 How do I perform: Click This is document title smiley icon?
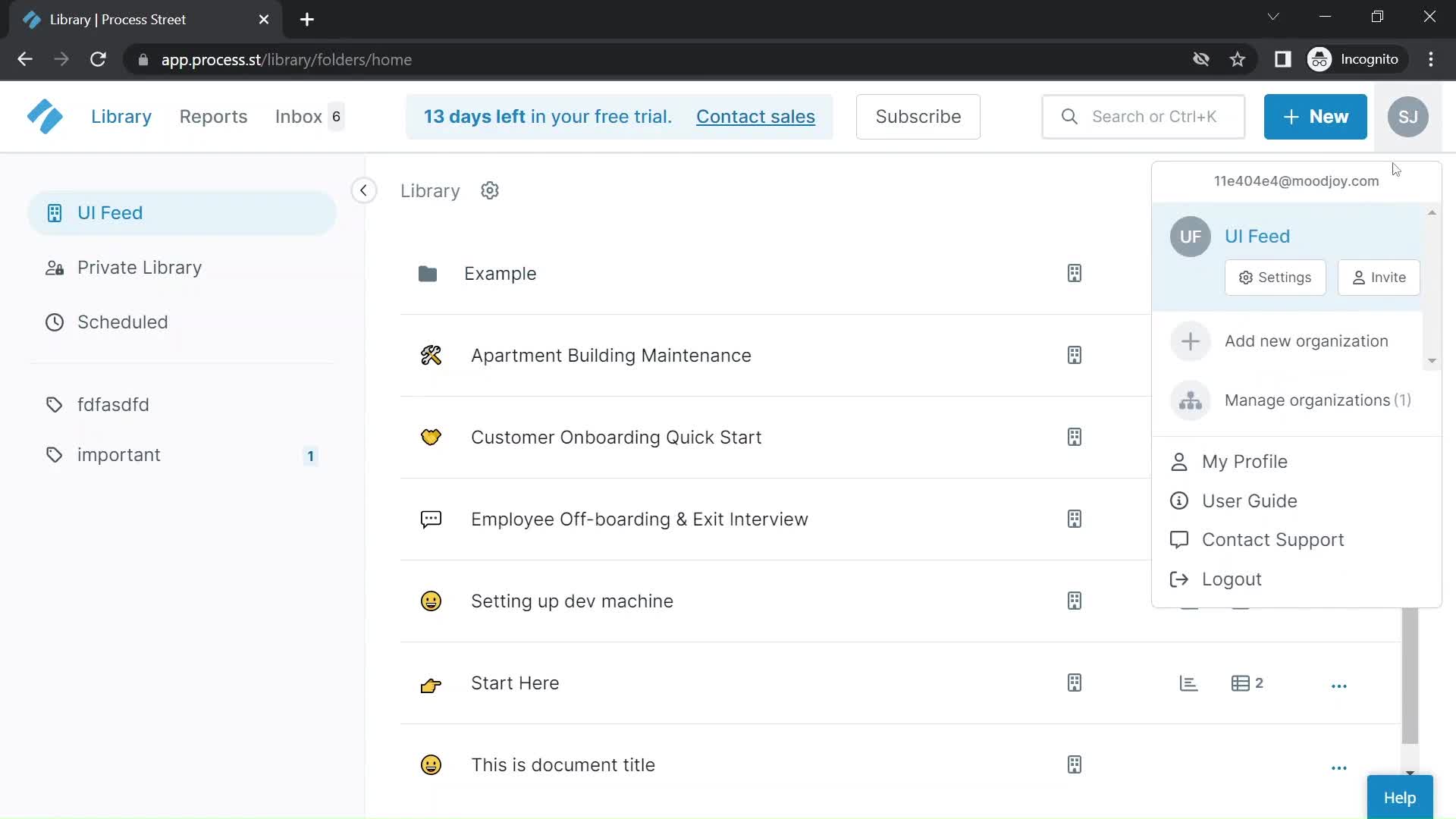(x=431, y=765)
